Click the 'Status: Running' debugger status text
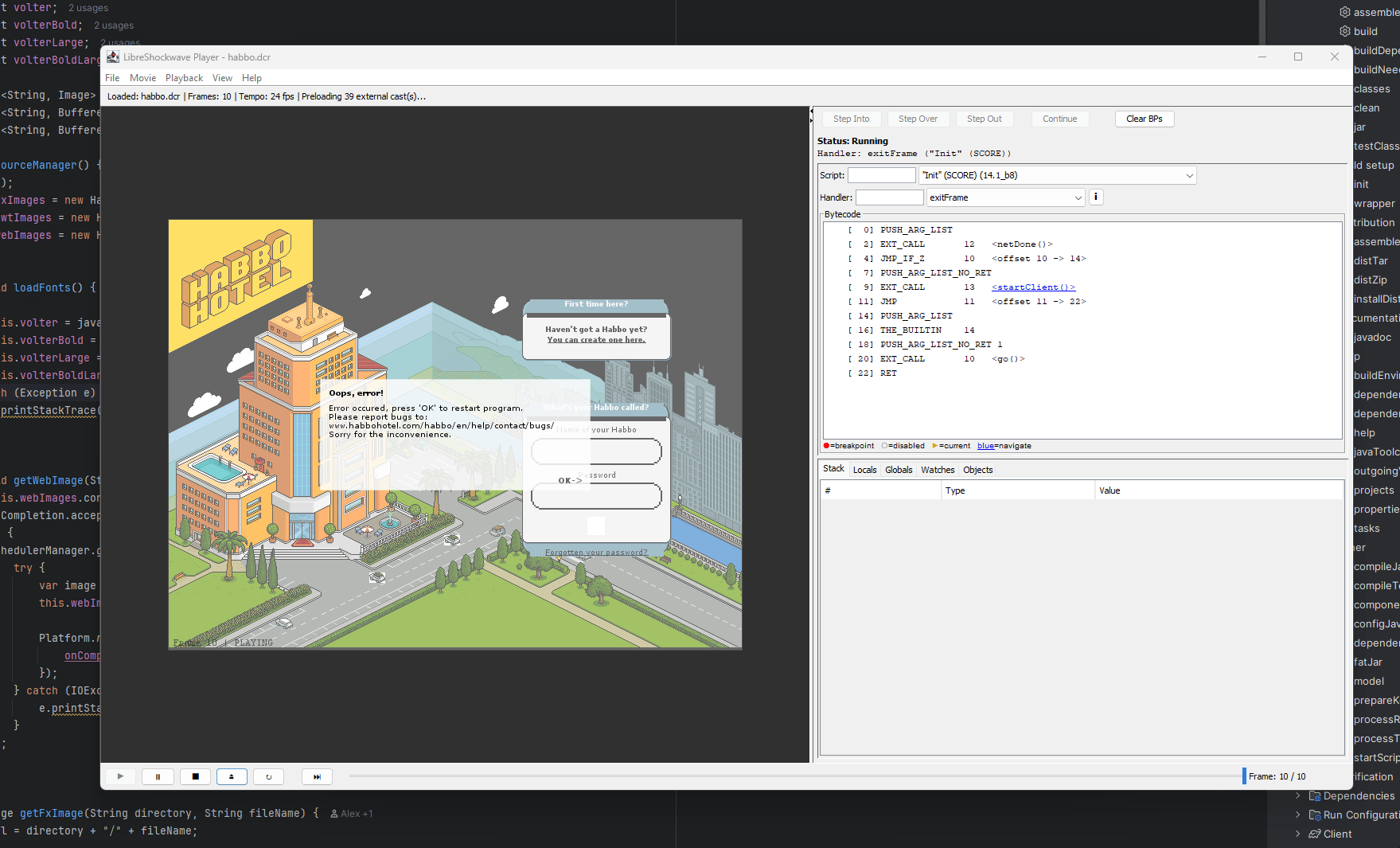Screen dimensions: 1400x848 click(x=852, y=141)
